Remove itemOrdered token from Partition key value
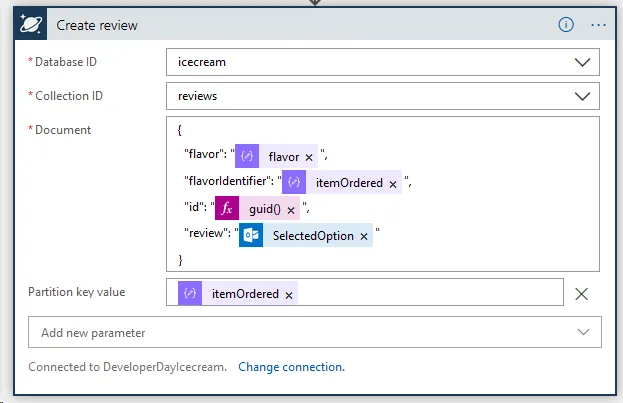 pyautogui.click(x=289, y=295)
